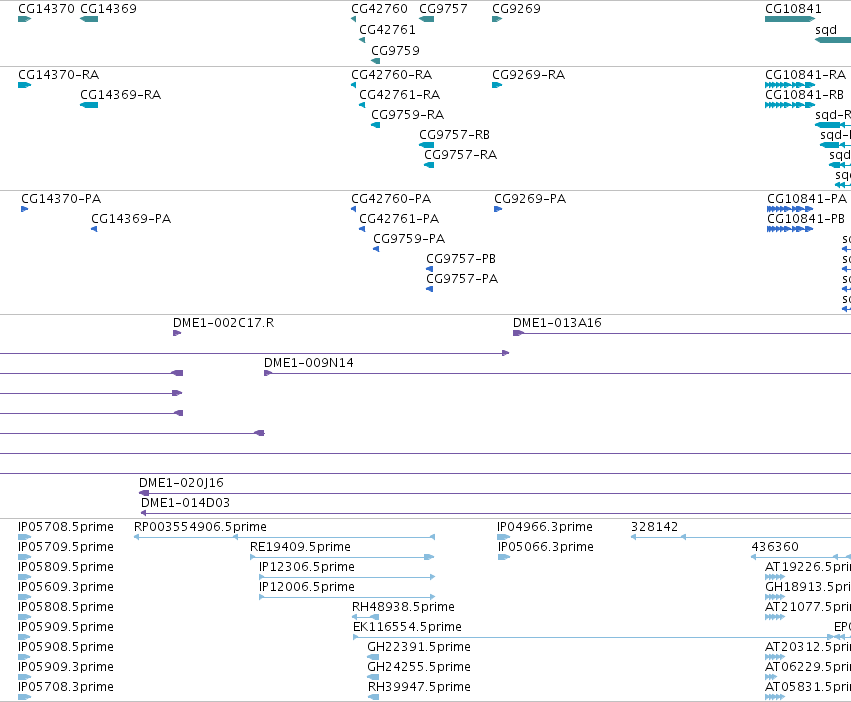Select transcript CG9757-RA
This screenshot has height=702, width=851.
[460, 155]
